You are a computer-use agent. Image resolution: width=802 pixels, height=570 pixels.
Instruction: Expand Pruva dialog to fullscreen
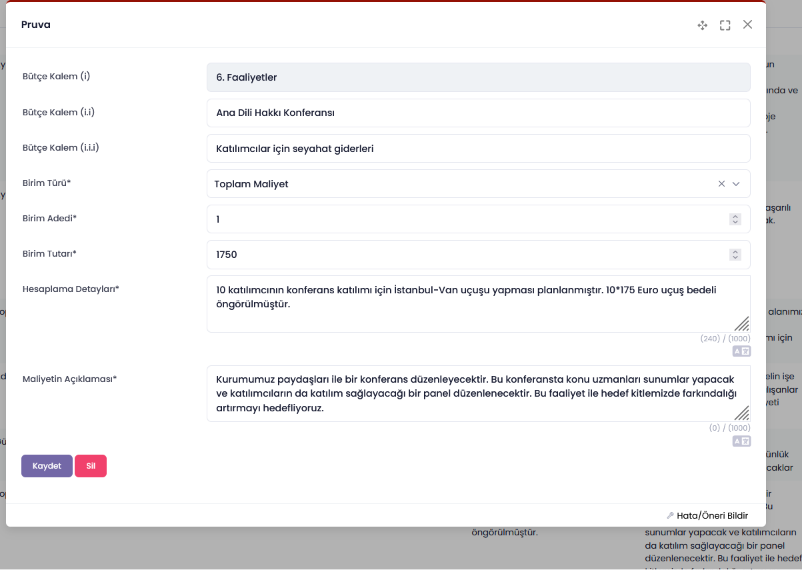725,25
